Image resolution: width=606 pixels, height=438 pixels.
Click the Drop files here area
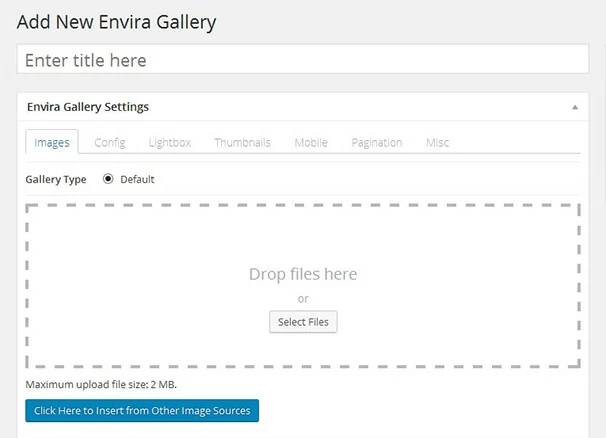click(303, 286)
